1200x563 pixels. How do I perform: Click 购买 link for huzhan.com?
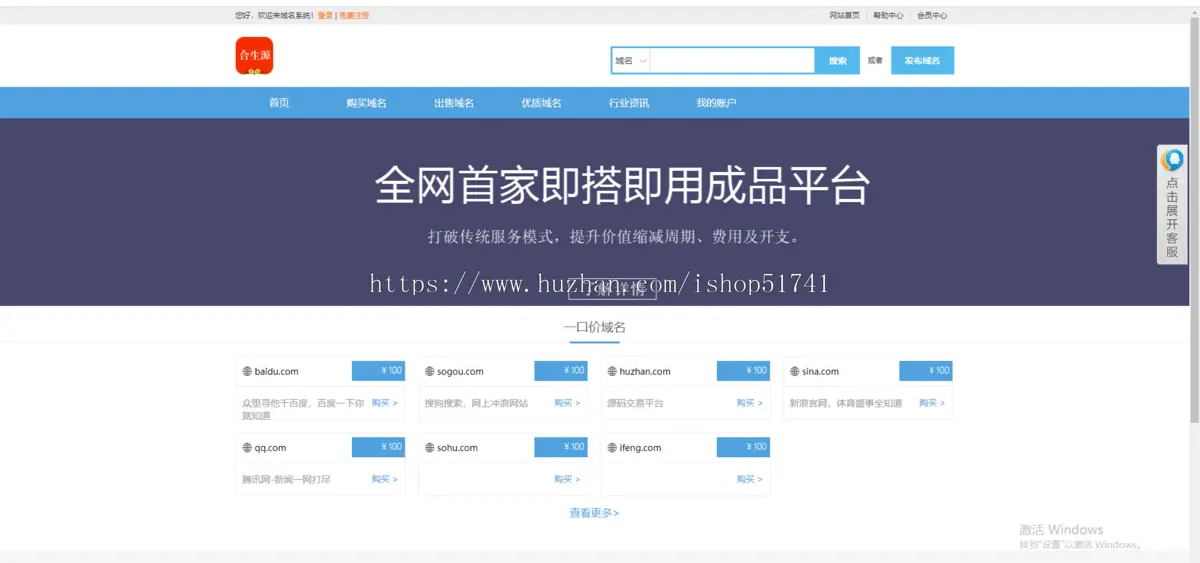pyautogui.click(x=750, y=403)
